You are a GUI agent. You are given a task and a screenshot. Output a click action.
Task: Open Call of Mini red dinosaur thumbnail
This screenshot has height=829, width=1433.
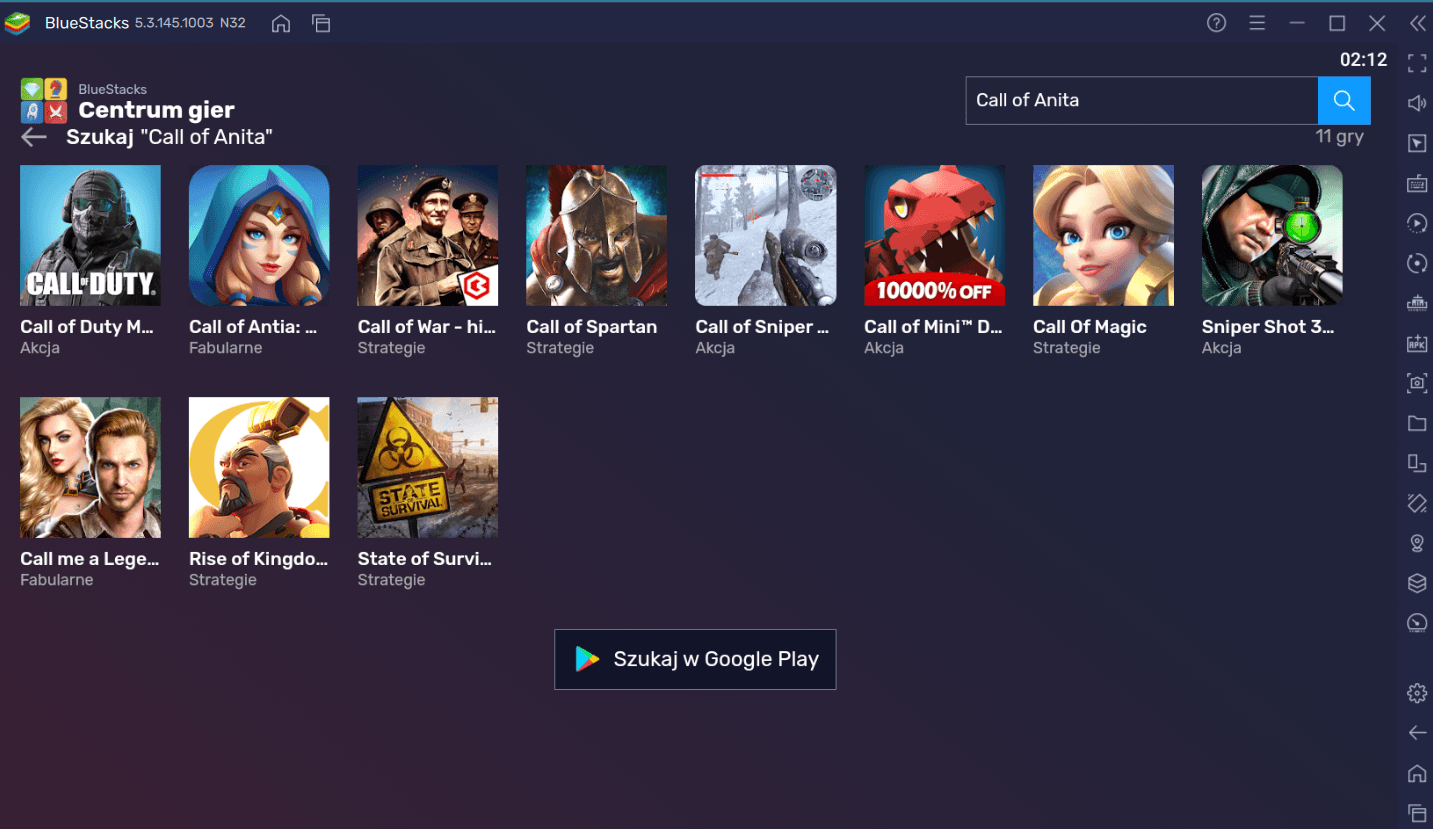tap(935, 235)
